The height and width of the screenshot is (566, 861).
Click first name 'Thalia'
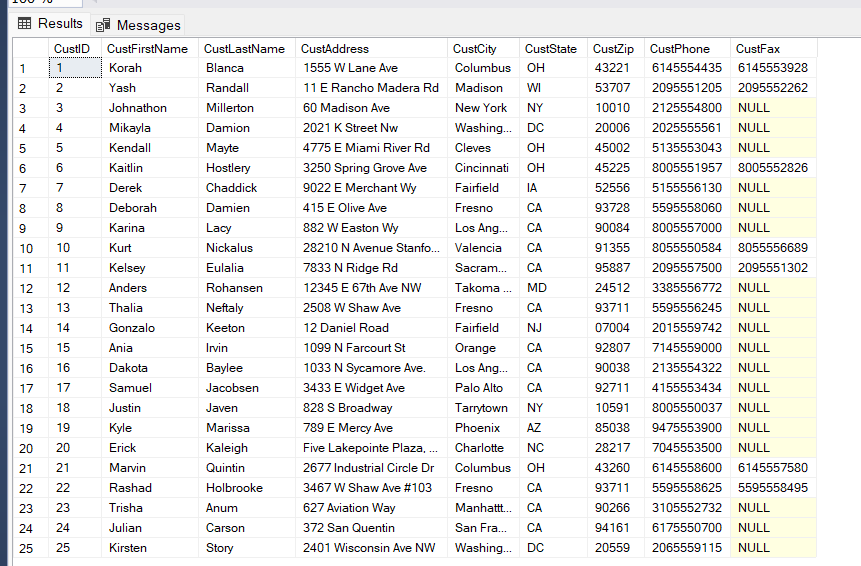150,308
